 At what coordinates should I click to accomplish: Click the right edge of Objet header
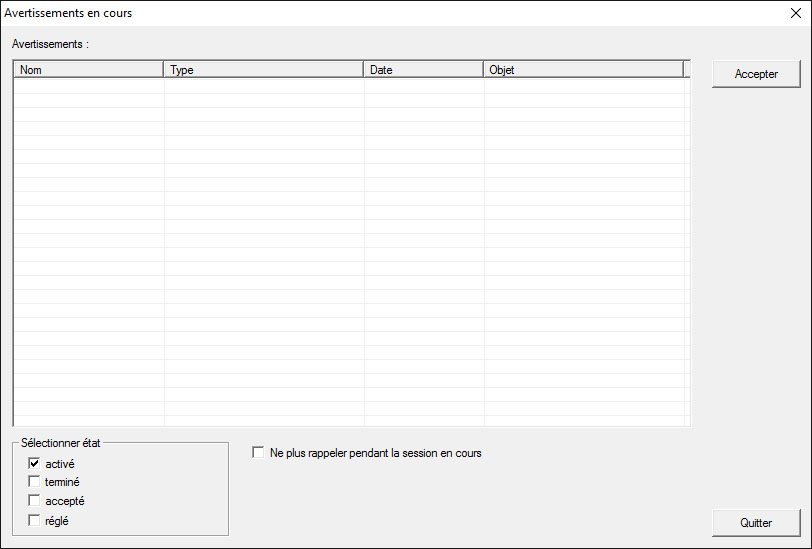click(x=683, y=70)
